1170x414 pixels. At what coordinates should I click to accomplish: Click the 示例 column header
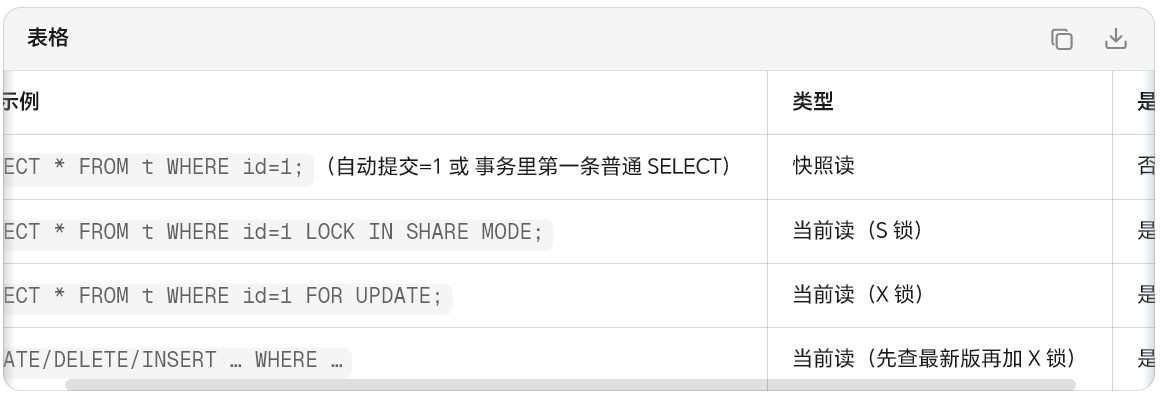tap(22, 102)
